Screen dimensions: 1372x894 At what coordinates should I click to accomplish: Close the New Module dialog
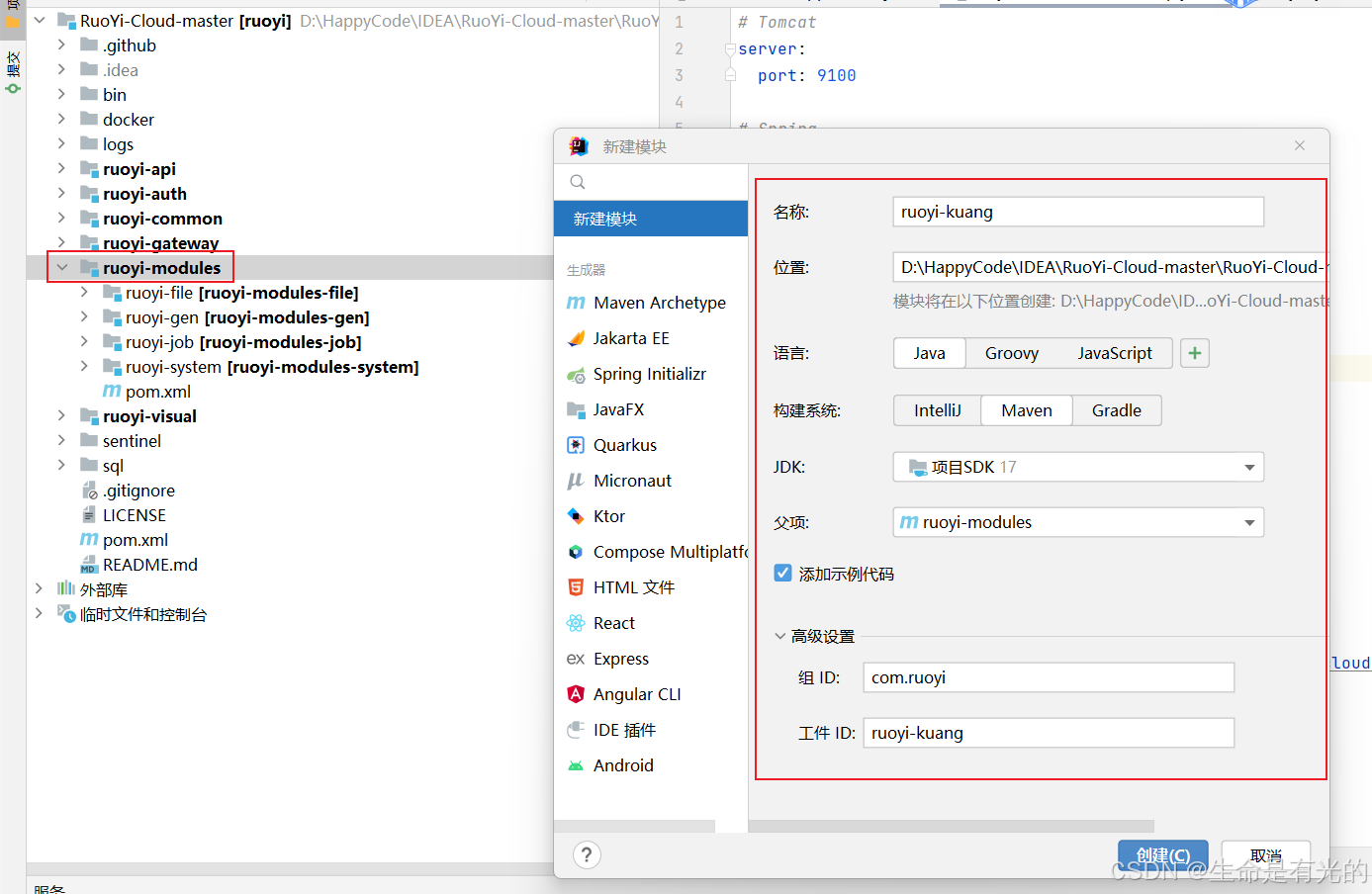coord(1300,145)
